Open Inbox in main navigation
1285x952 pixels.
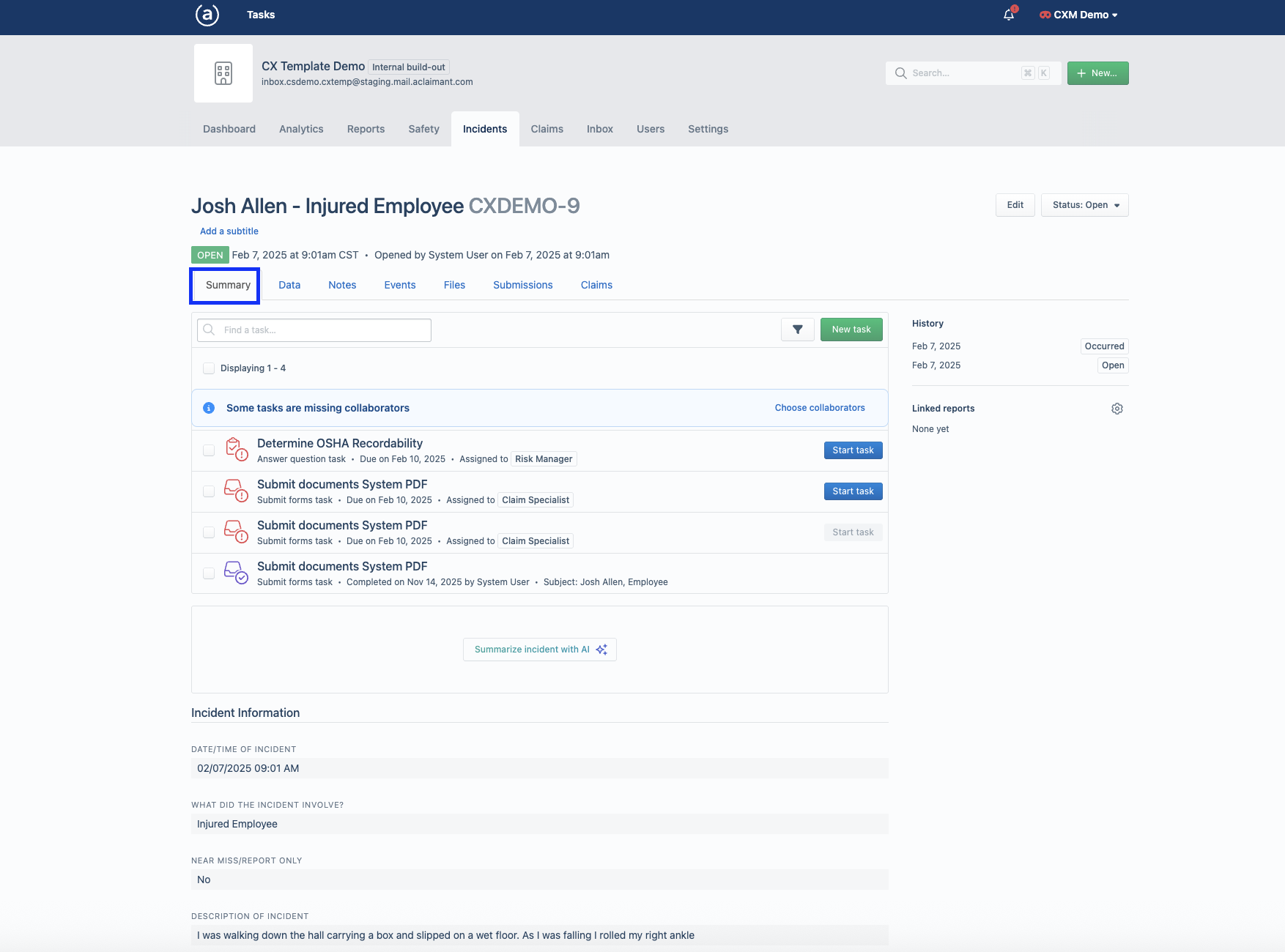pyautogui.click(x=600, y=129)
